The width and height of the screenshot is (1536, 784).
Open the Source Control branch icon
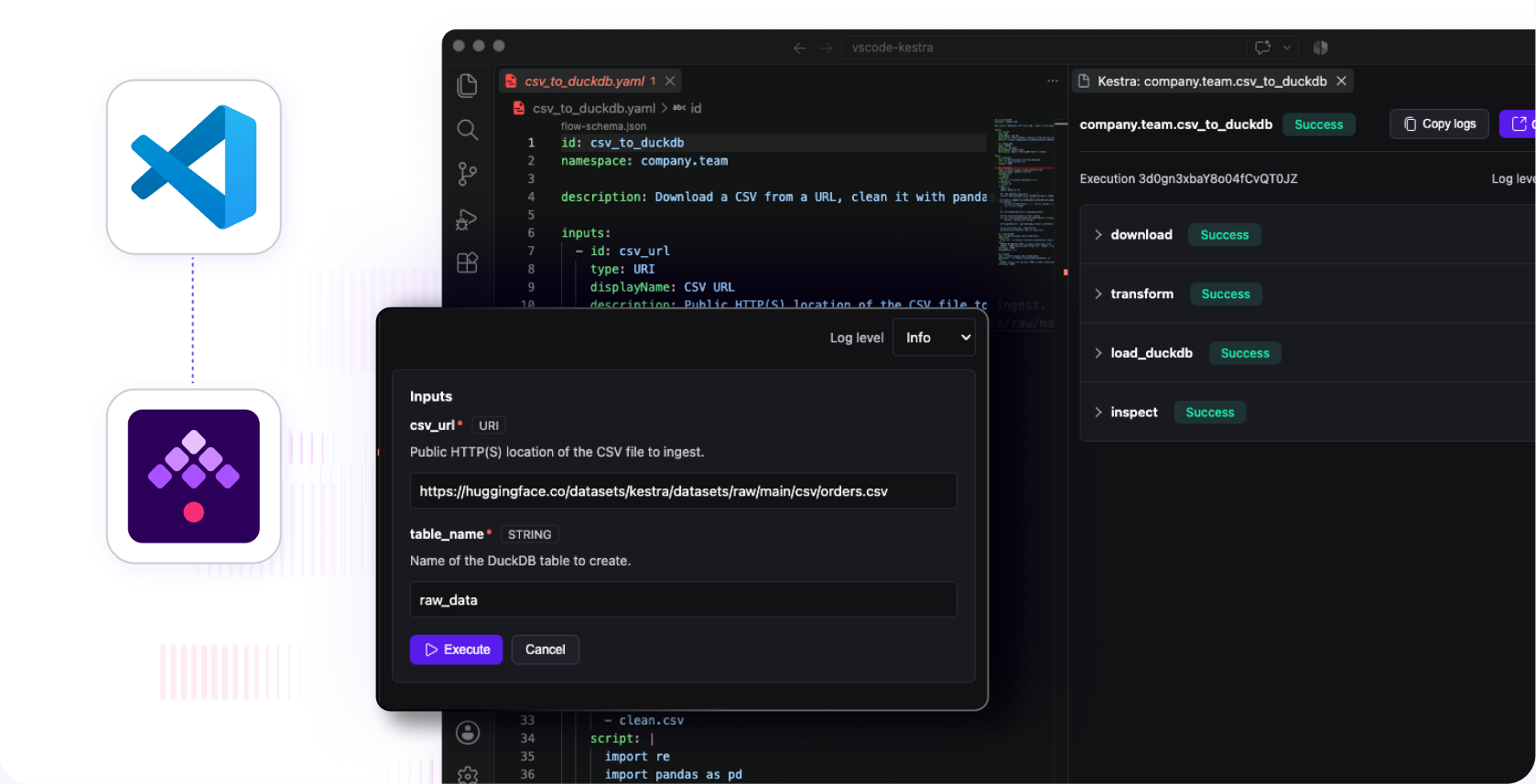coord(468,174)
